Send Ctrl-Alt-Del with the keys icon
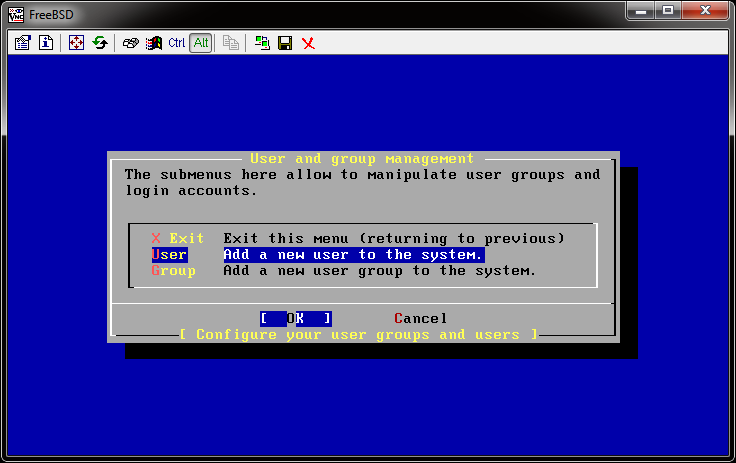Image resolution: width=736 pixels, height=463 pixels. pos(130,43)
